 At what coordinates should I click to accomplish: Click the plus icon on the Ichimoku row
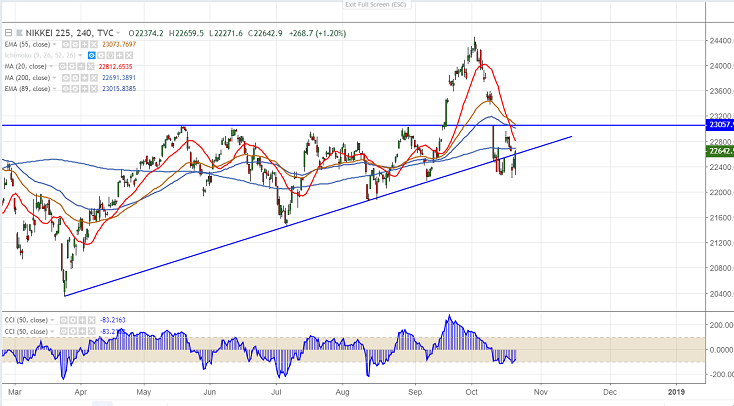119,55
